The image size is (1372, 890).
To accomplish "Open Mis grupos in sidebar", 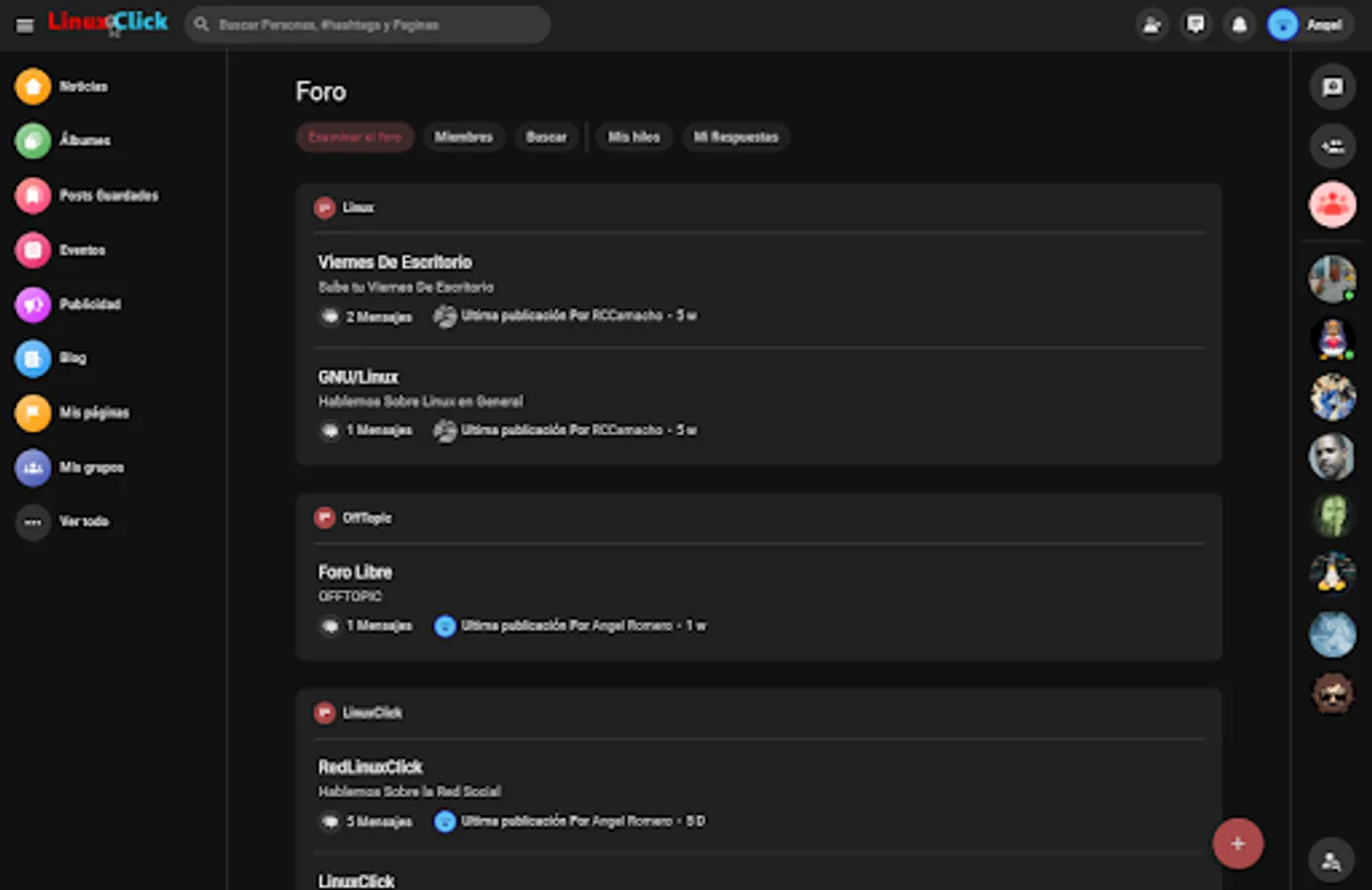I will point(69,467).
